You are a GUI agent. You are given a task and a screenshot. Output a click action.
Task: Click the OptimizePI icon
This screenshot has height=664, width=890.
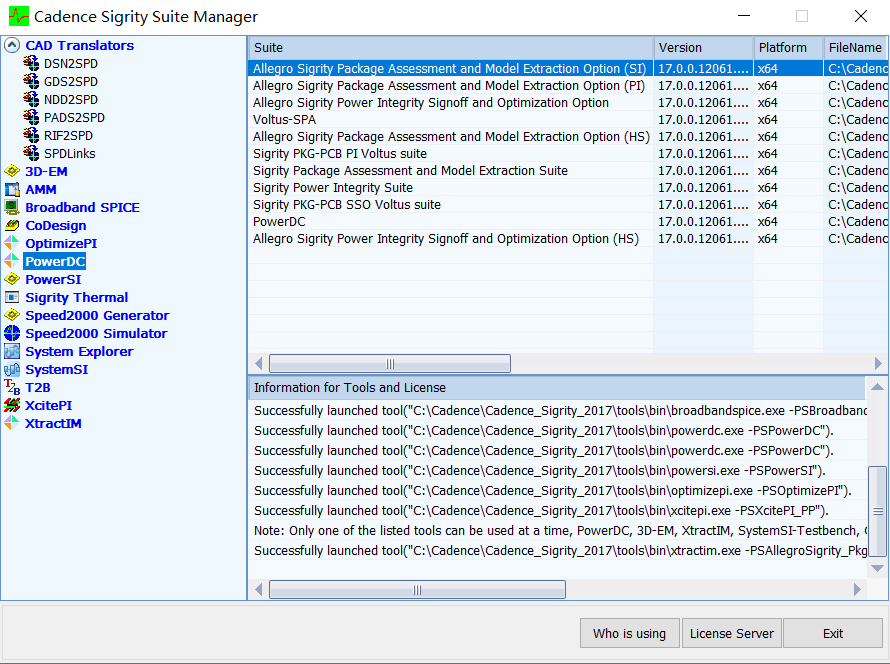click(x=12, y=243)
